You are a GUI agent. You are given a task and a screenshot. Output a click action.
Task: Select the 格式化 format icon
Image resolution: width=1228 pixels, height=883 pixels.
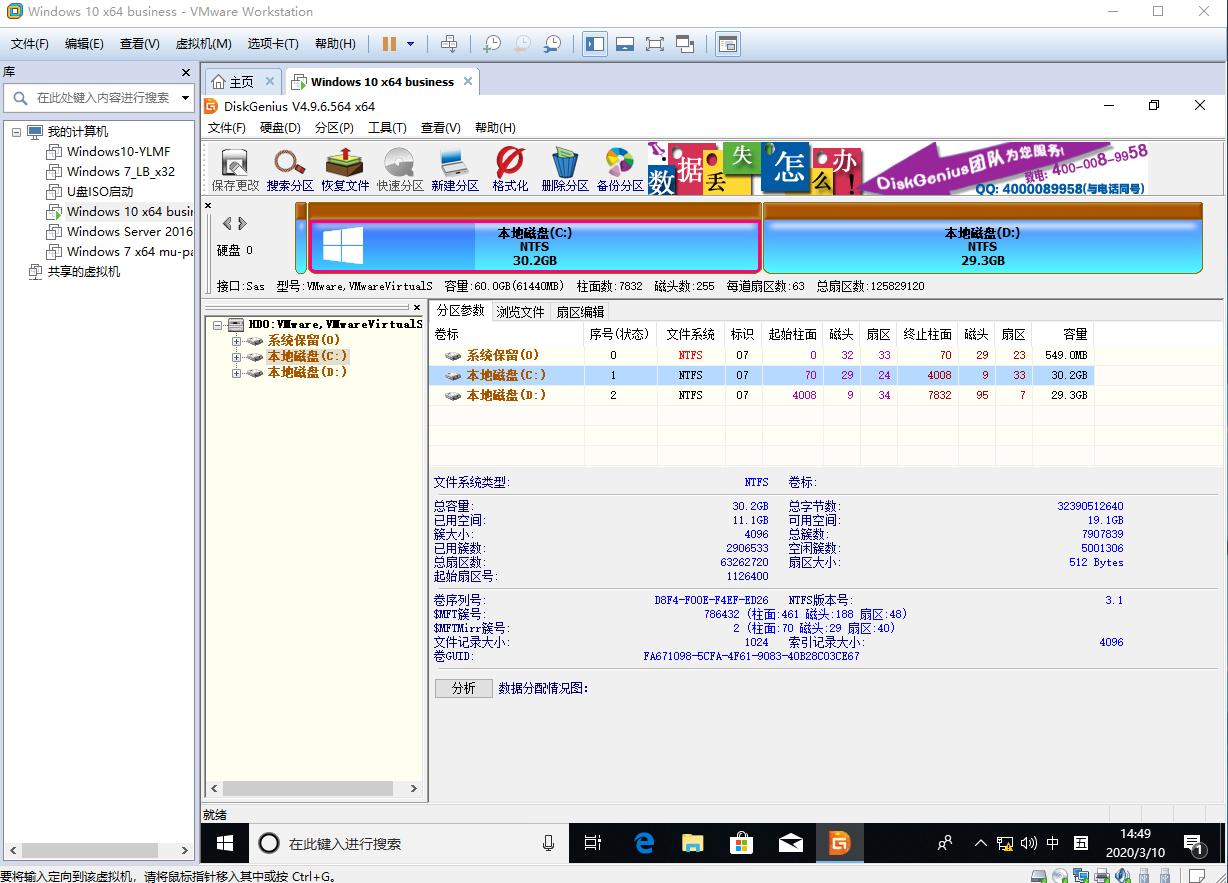coord(508,167)
